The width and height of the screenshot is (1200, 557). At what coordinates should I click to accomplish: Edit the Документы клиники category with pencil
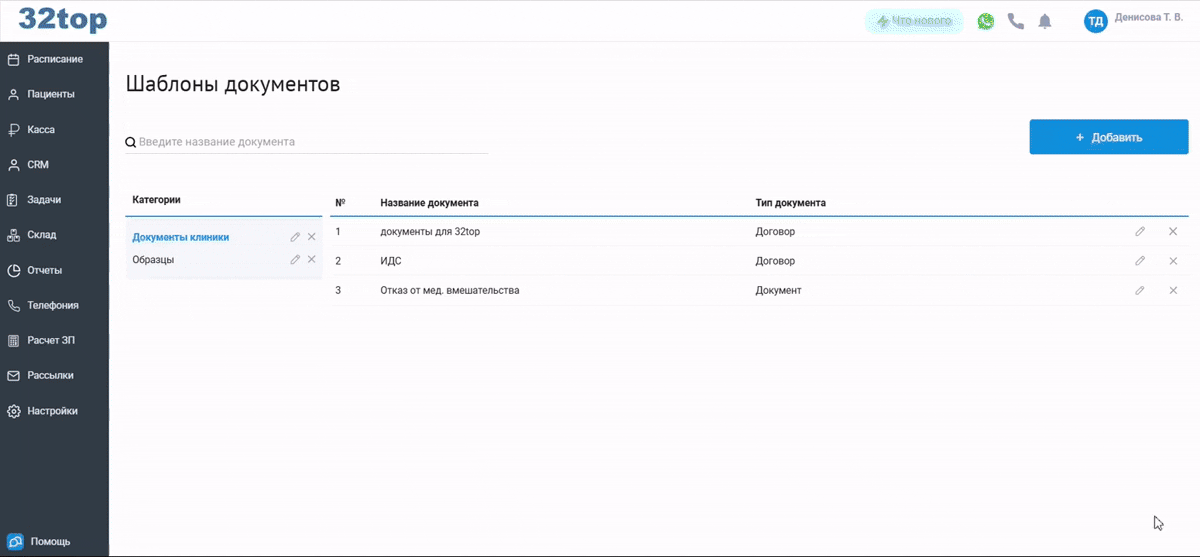pyautogui.click(x=295, y=237)
